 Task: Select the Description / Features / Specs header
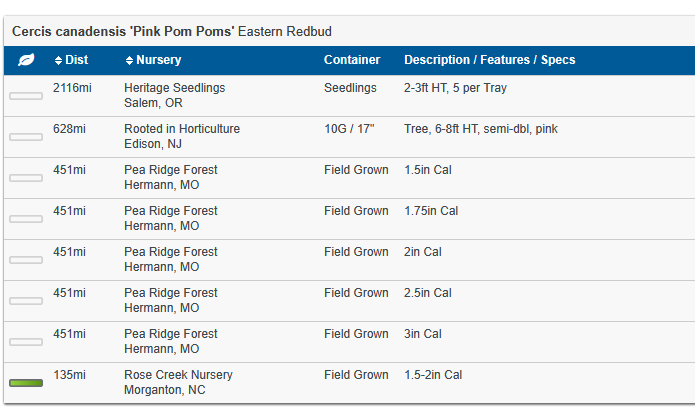[x=489, y=60]
